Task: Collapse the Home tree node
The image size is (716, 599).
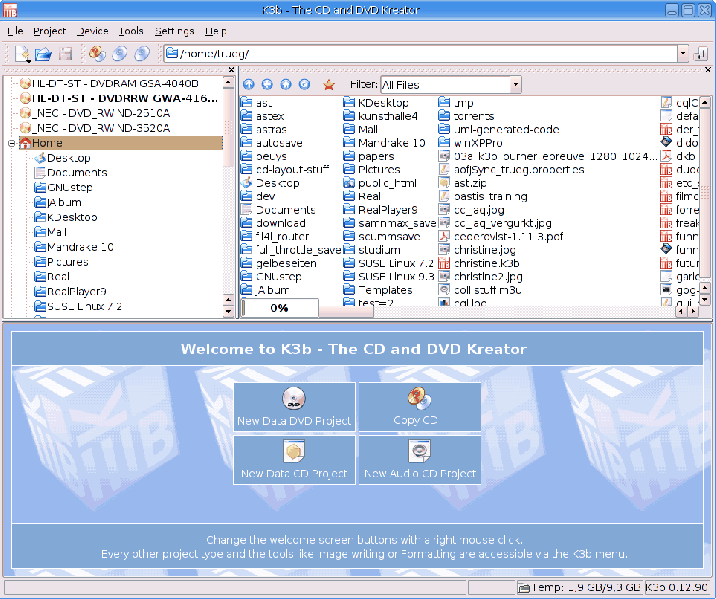Action: click(x=11, y=143)
